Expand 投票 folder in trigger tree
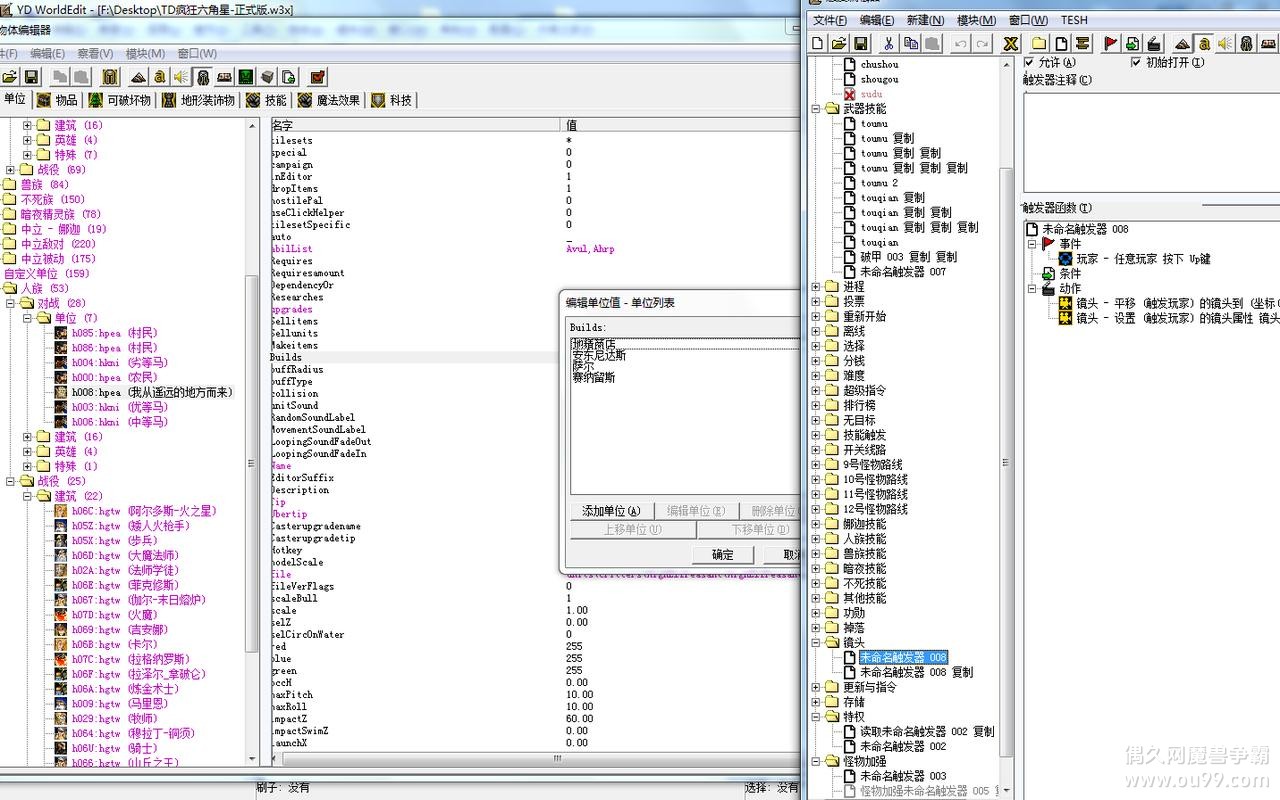The image size is (1280, 800). click(x=816, y=301)
